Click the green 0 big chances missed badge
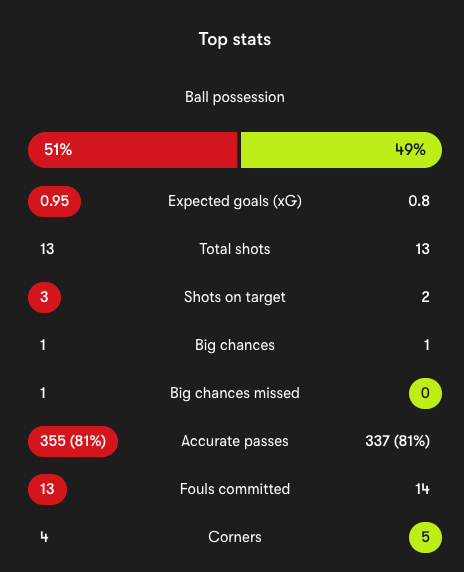Viewport: 464px width, 572px height. [425, 393]
